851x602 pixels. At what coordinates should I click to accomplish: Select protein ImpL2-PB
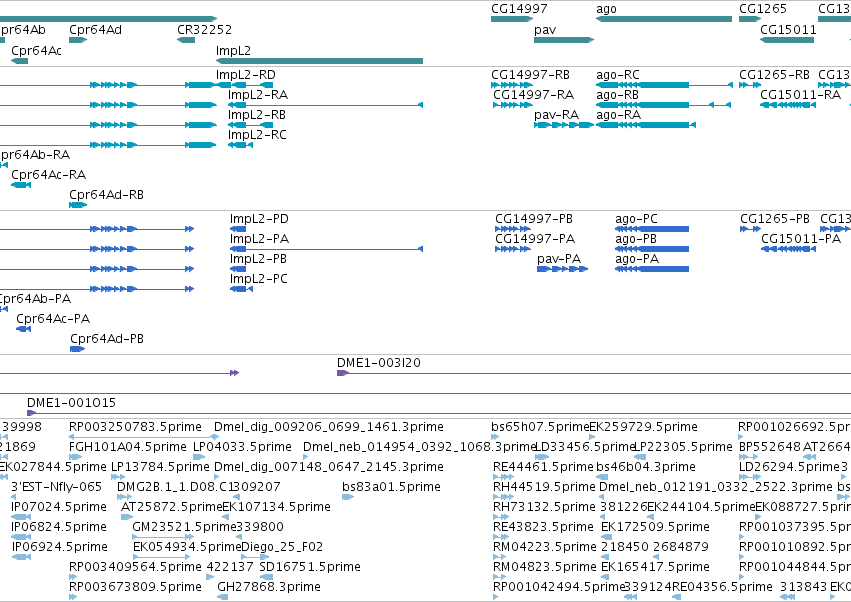tap(258, 259)
